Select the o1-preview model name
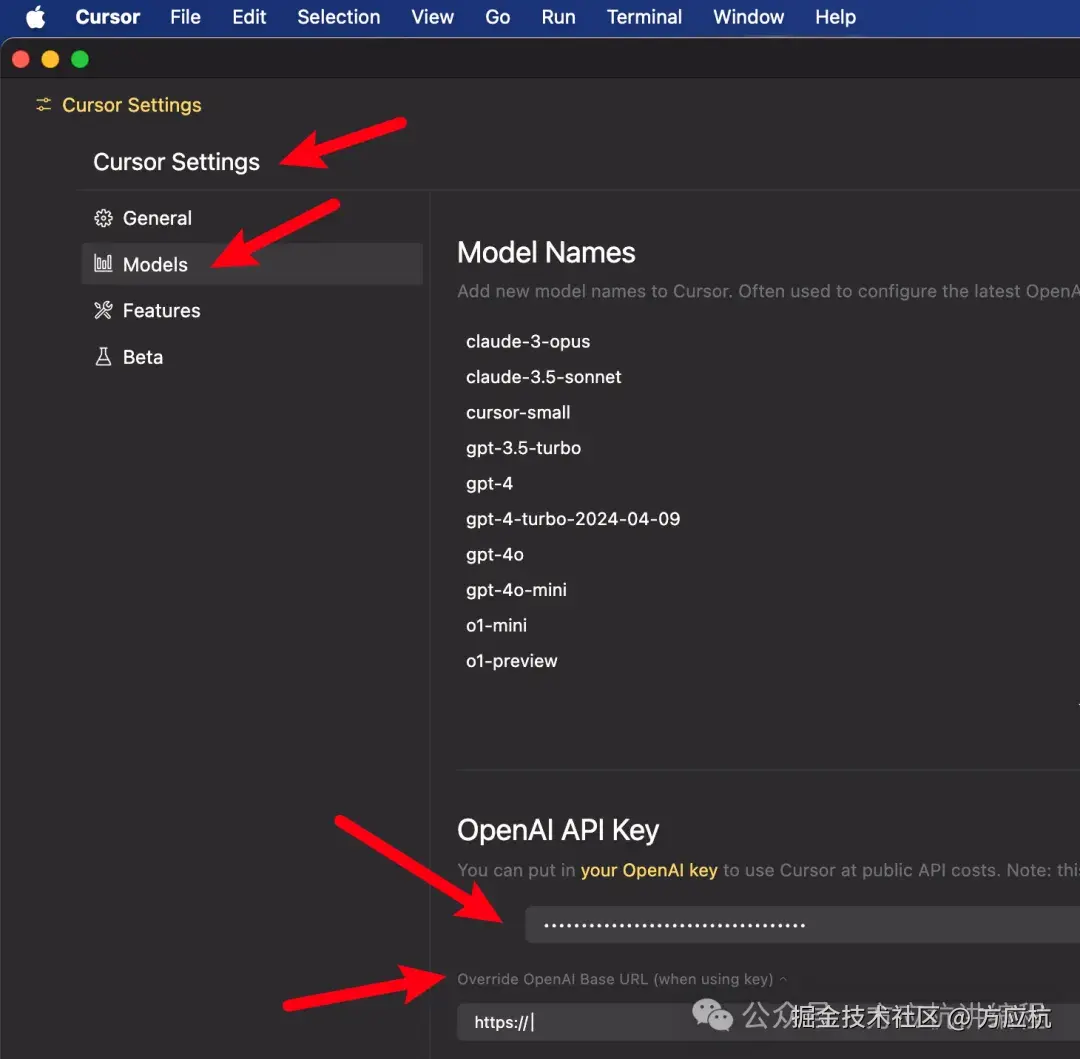 pyautogui.click(x=512, y=661)
